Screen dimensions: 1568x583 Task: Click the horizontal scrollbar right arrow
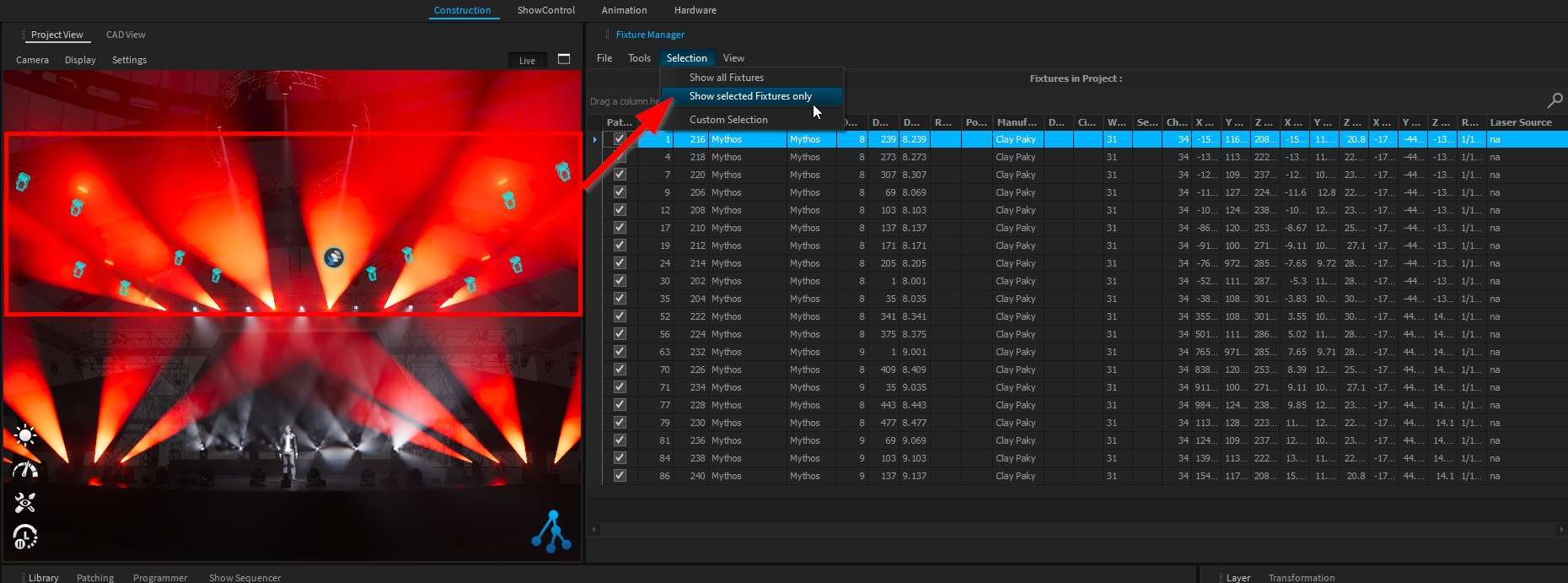click(1560, 529)
